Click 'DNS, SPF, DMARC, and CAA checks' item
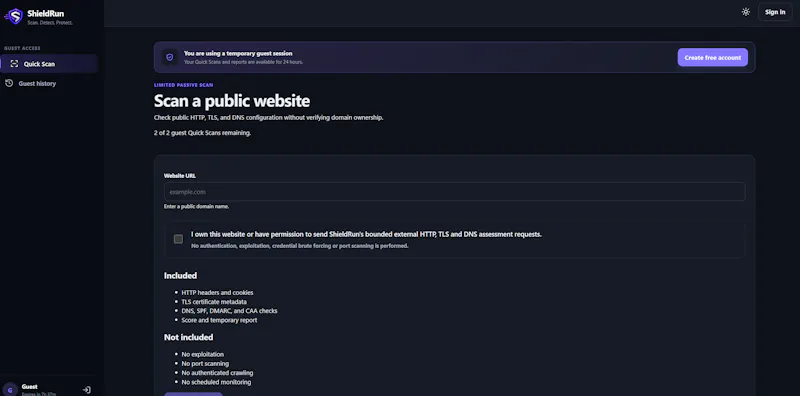Viewport: 800px width, 396px height. click(x=230, y=311)
